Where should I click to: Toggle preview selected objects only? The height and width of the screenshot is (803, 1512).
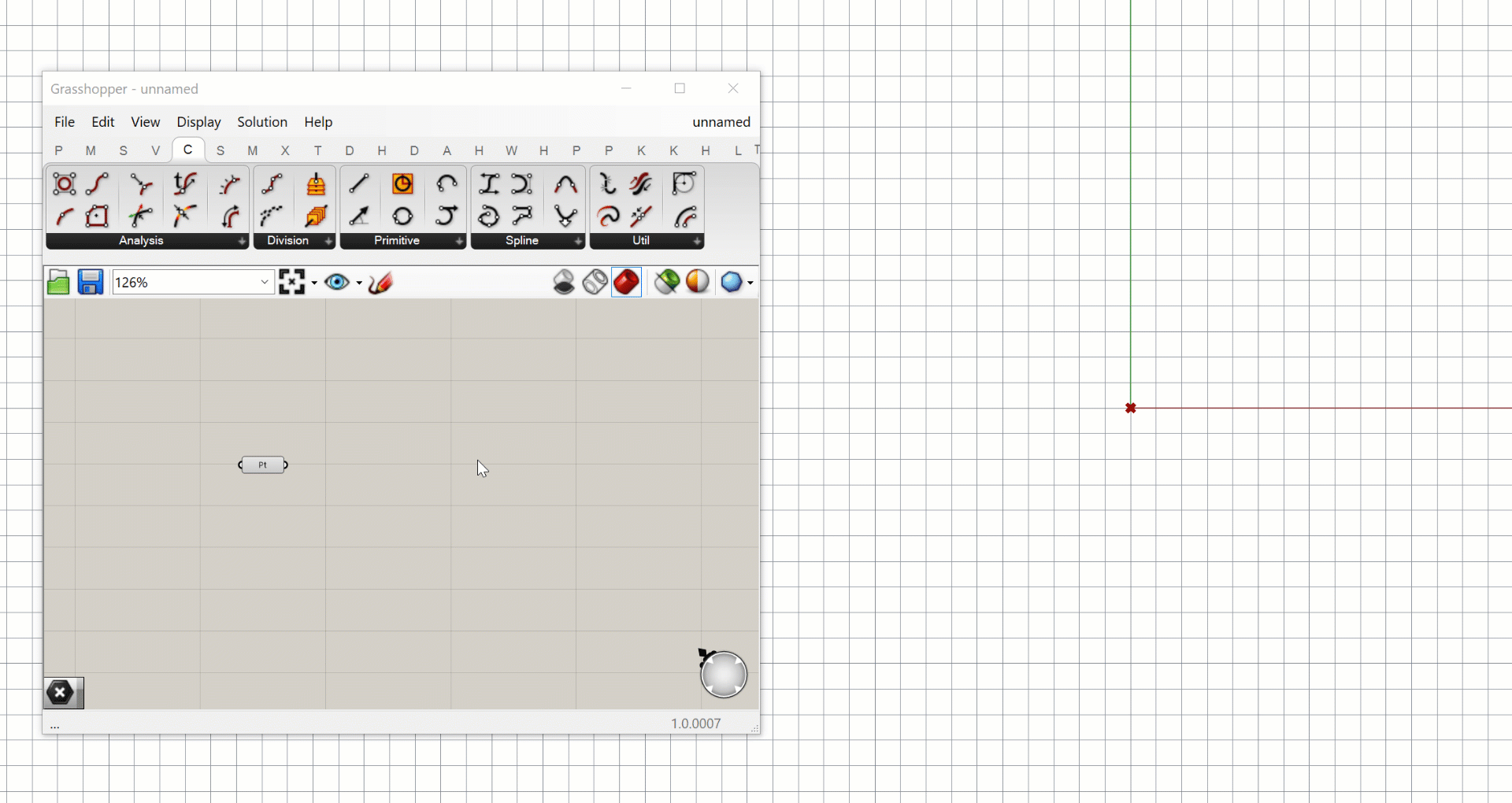point(667,282)
